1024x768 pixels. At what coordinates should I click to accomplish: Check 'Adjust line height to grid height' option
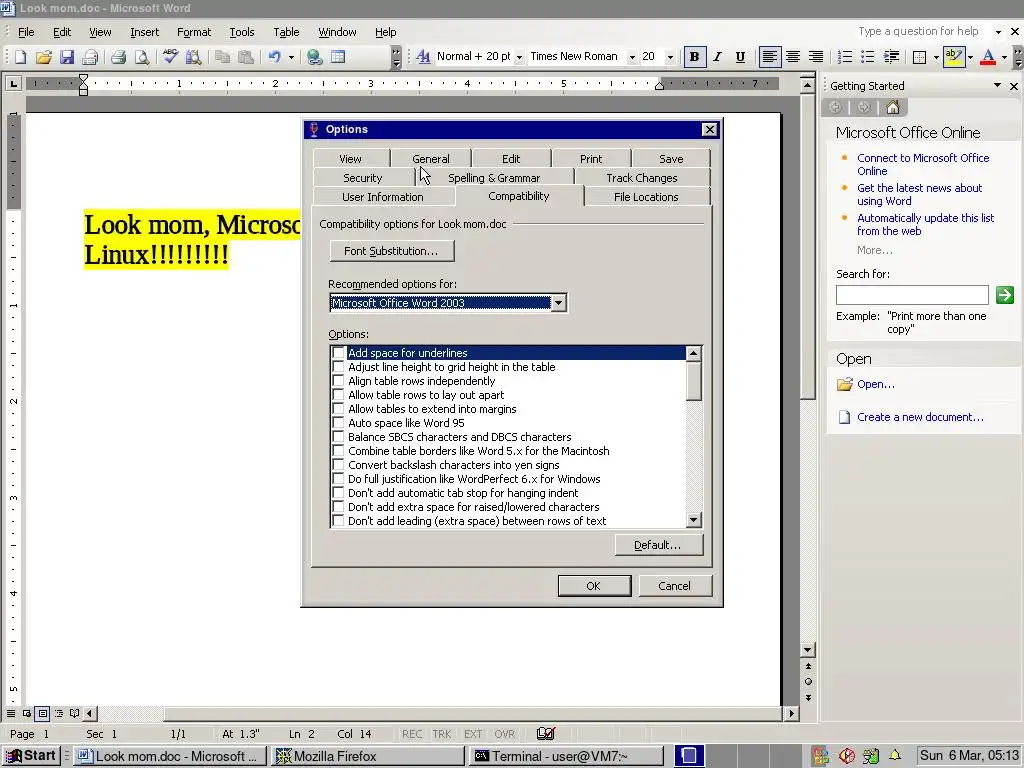[338, 367]
